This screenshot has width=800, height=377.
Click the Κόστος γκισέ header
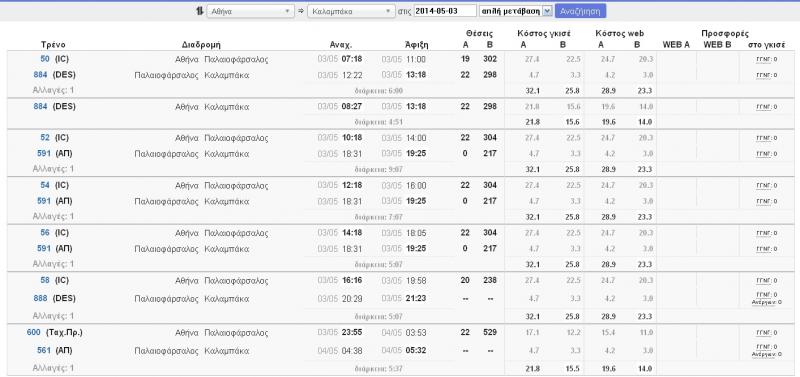[543, 34]
